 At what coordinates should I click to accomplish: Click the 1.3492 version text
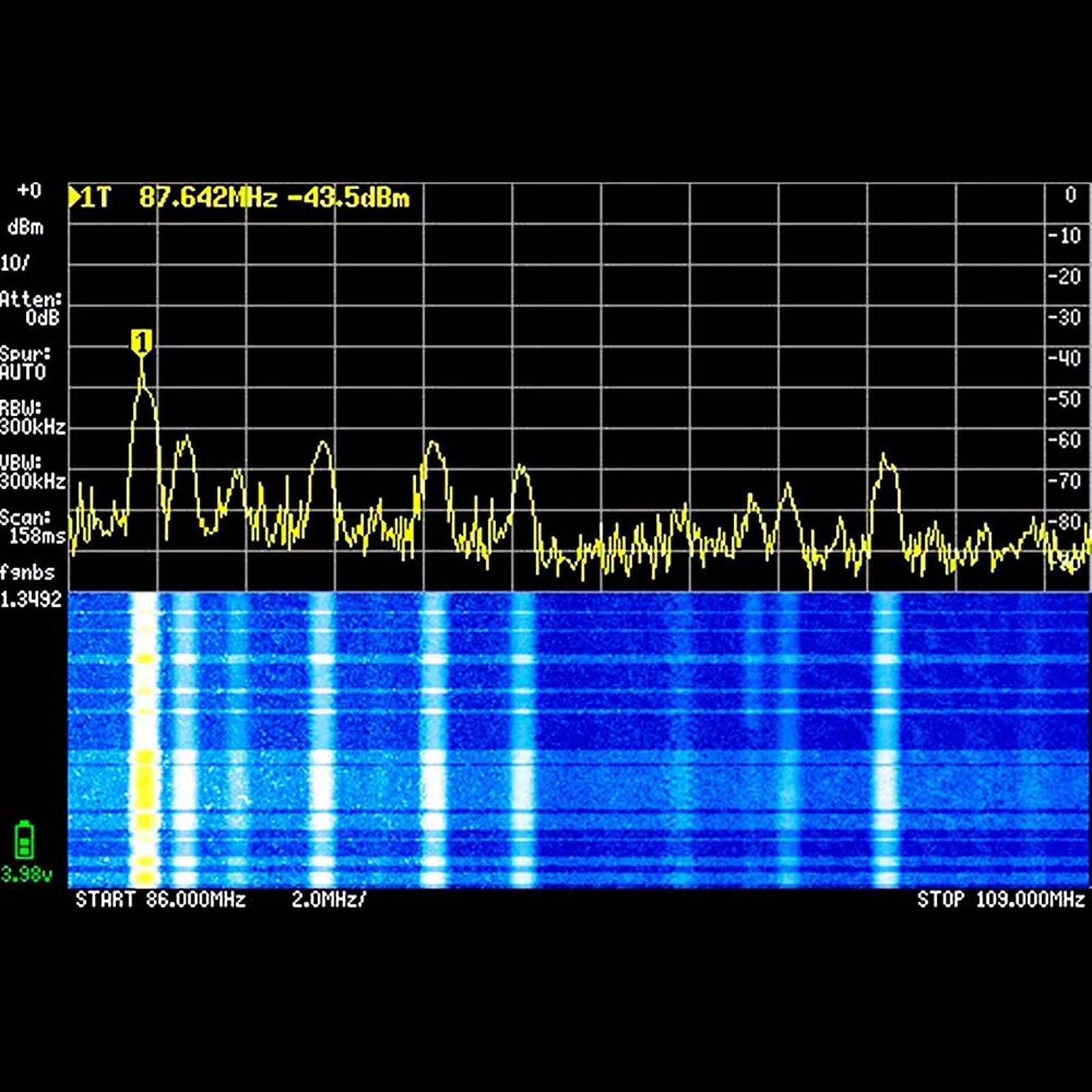coord(31,599)
